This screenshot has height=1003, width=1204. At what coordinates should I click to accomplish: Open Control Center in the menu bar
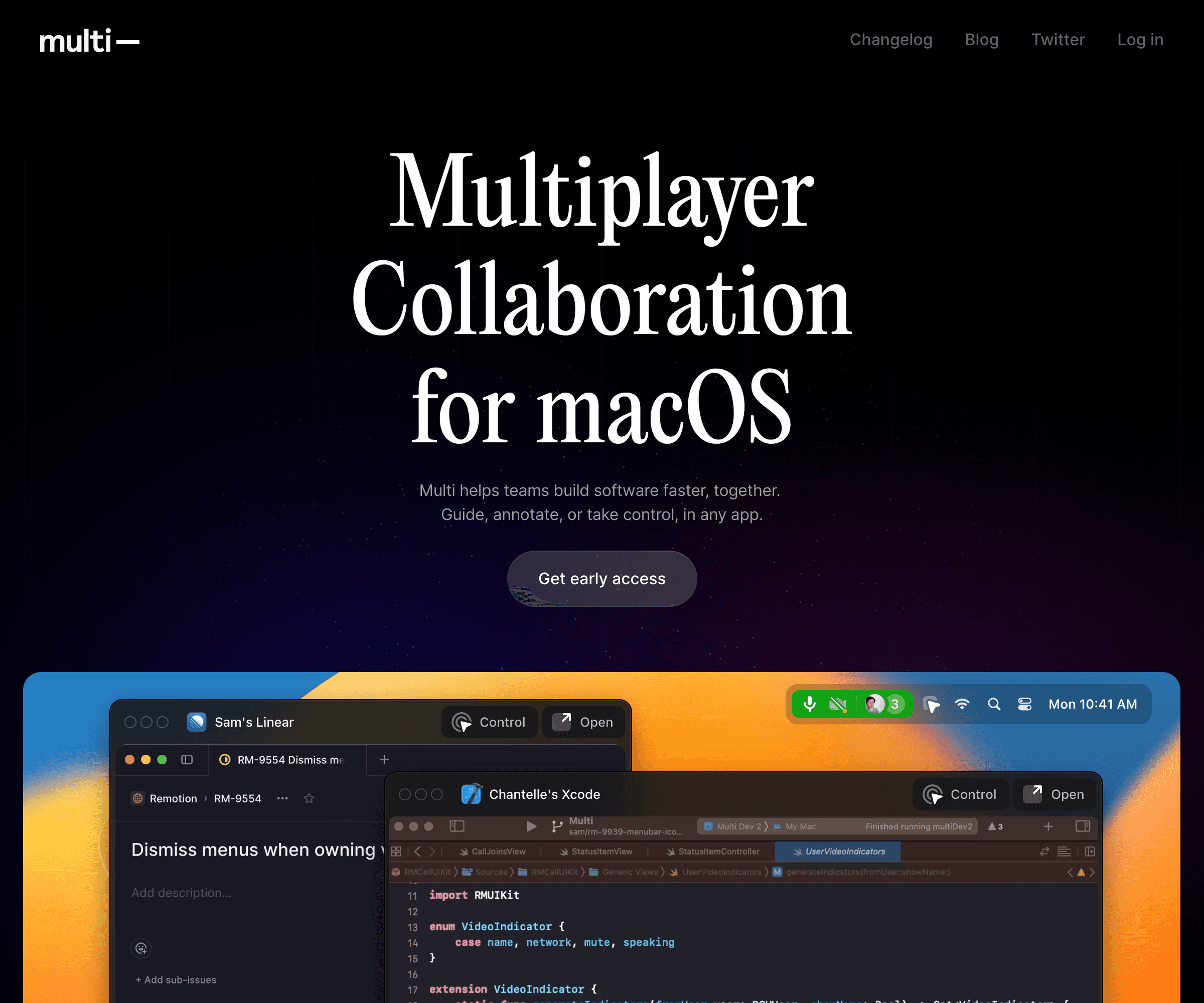tap(1024, 704)
